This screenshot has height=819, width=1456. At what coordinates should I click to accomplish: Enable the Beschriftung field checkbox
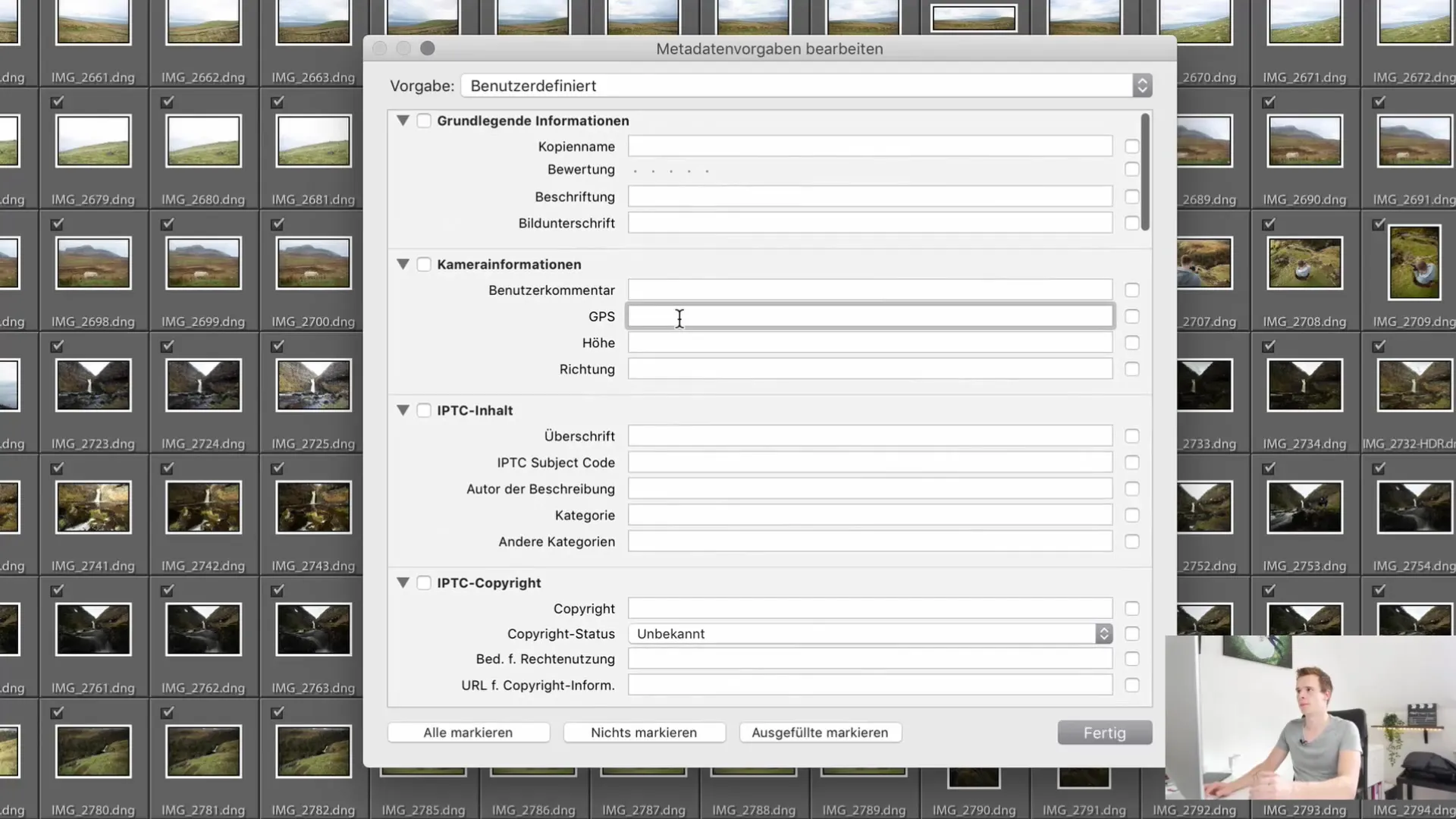[1132, 196]
